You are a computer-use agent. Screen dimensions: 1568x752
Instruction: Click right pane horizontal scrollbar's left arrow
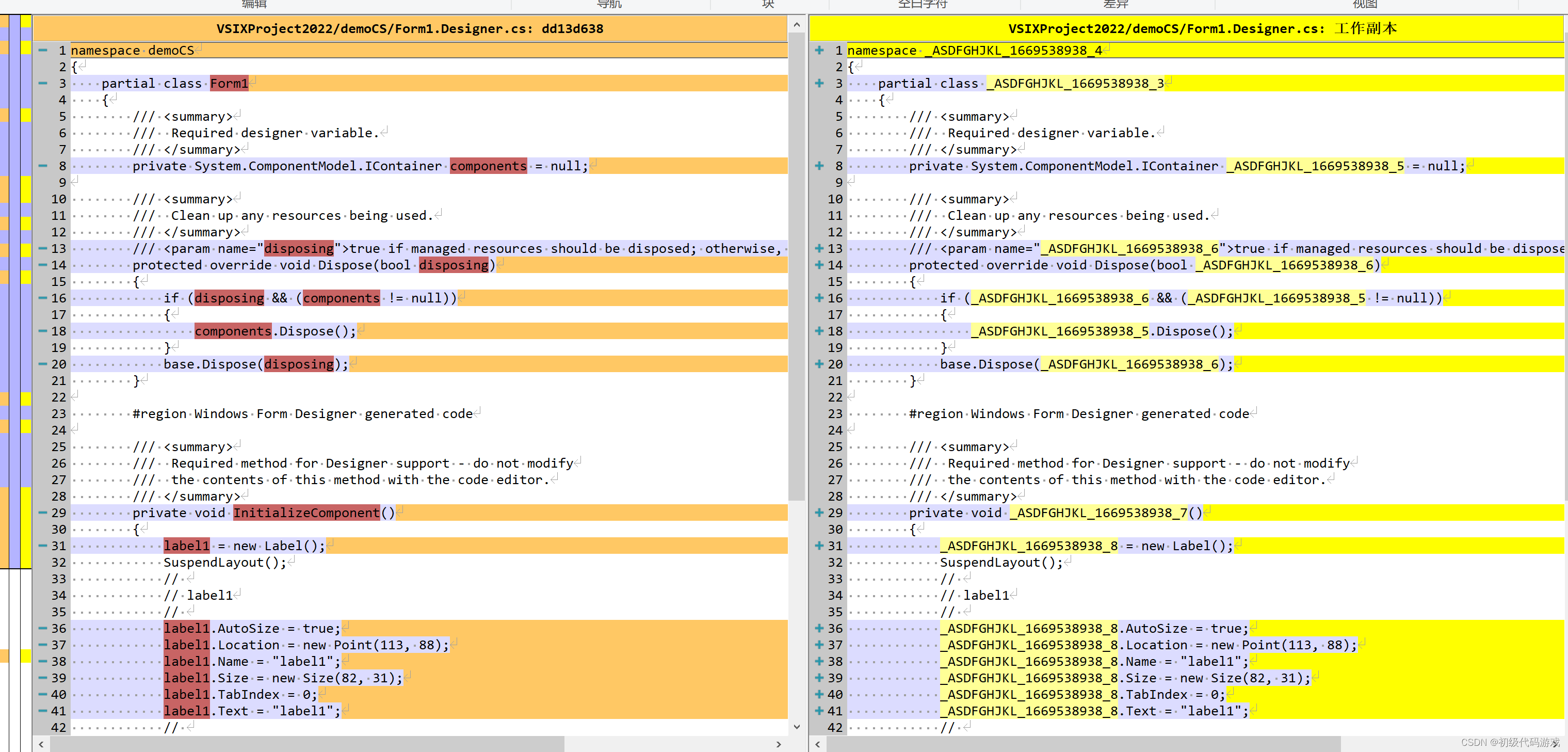[x=817, y=744]
